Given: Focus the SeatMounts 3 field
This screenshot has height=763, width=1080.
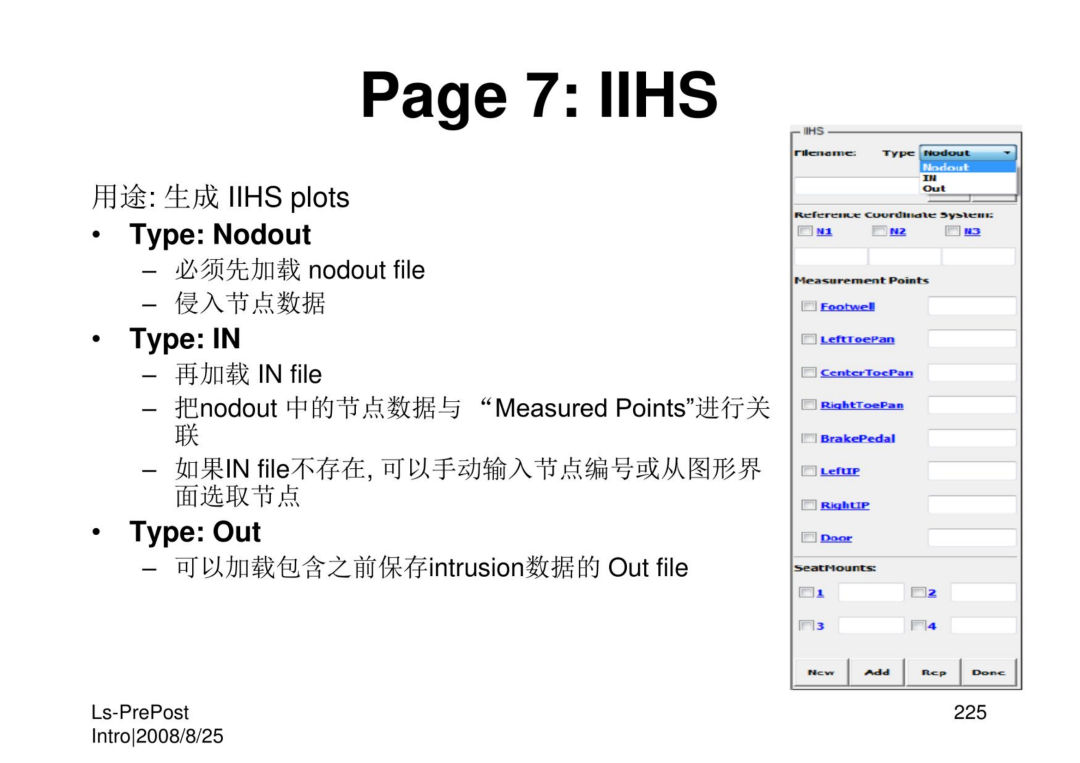Looking at the screenshot, I should (871, 625).
